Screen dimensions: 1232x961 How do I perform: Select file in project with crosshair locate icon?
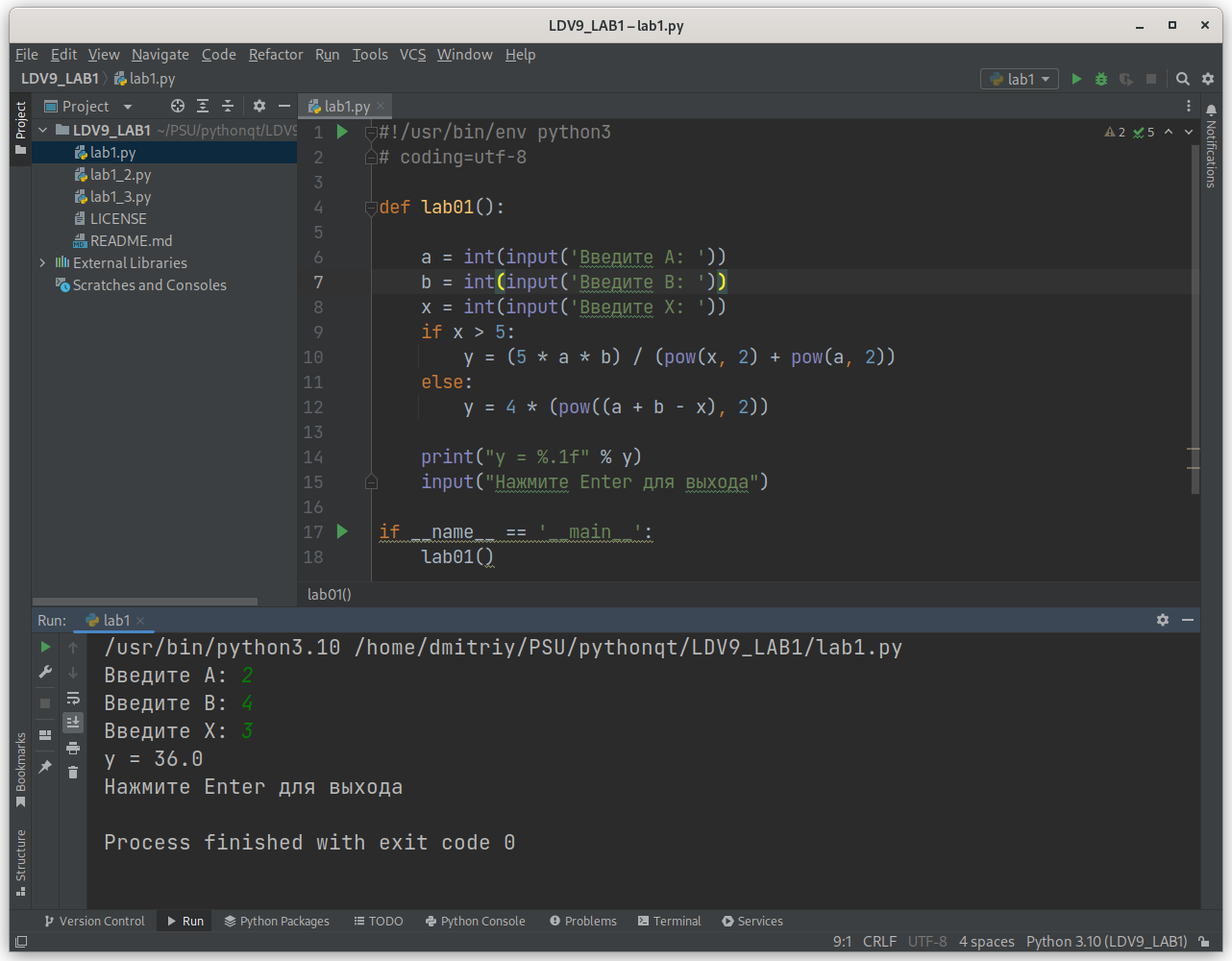point(177,106)
